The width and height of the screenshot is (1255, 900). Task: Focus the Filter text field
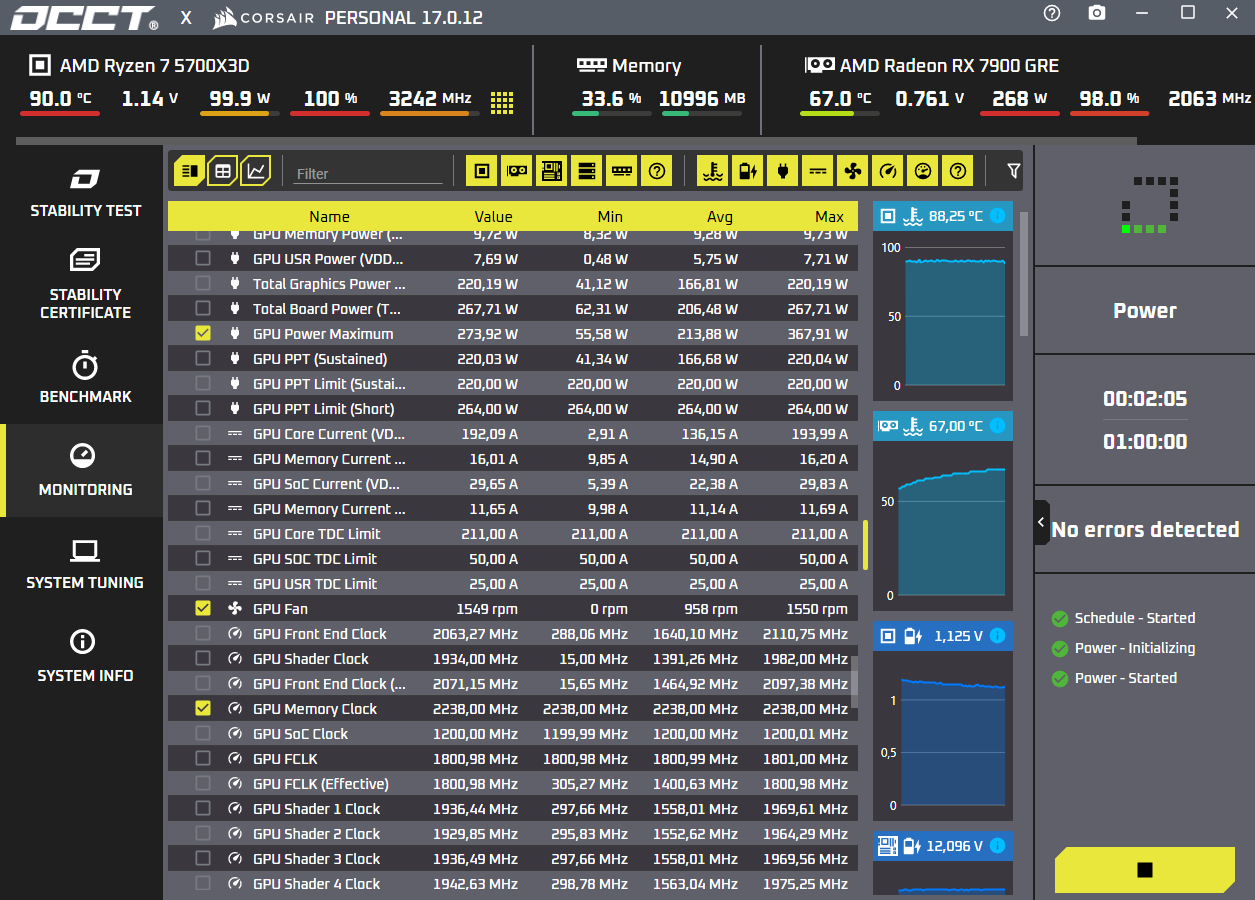click(x=368, y=173)
